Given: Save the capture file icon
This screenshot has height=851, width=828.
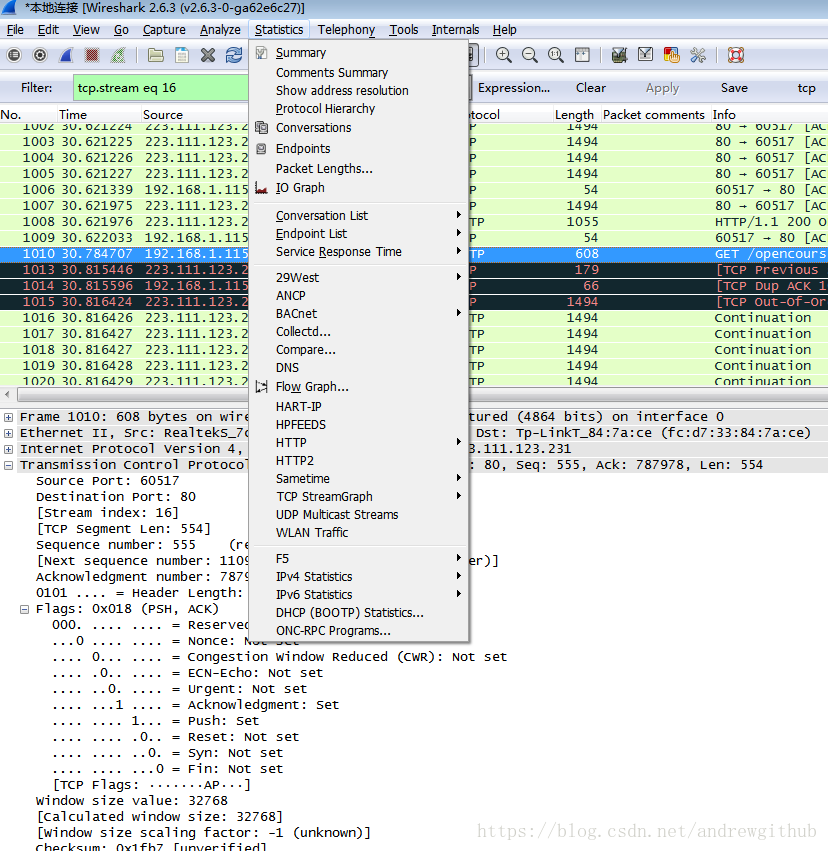Looking at the screenshot, I should click(182, 55).
